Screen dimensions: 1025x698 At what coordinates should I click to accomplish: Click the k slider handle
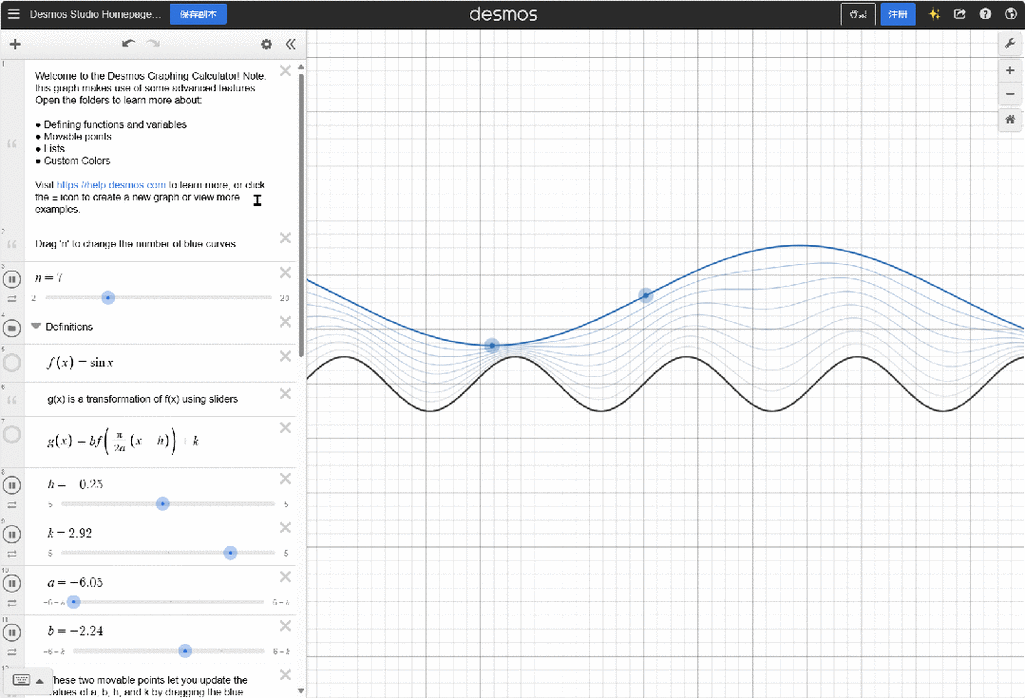click(231, 553)
